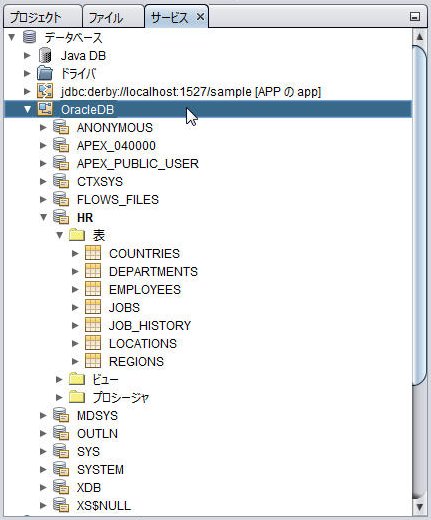
Task: Click the jdbc:derby connection icon
Action: [45, 91]
